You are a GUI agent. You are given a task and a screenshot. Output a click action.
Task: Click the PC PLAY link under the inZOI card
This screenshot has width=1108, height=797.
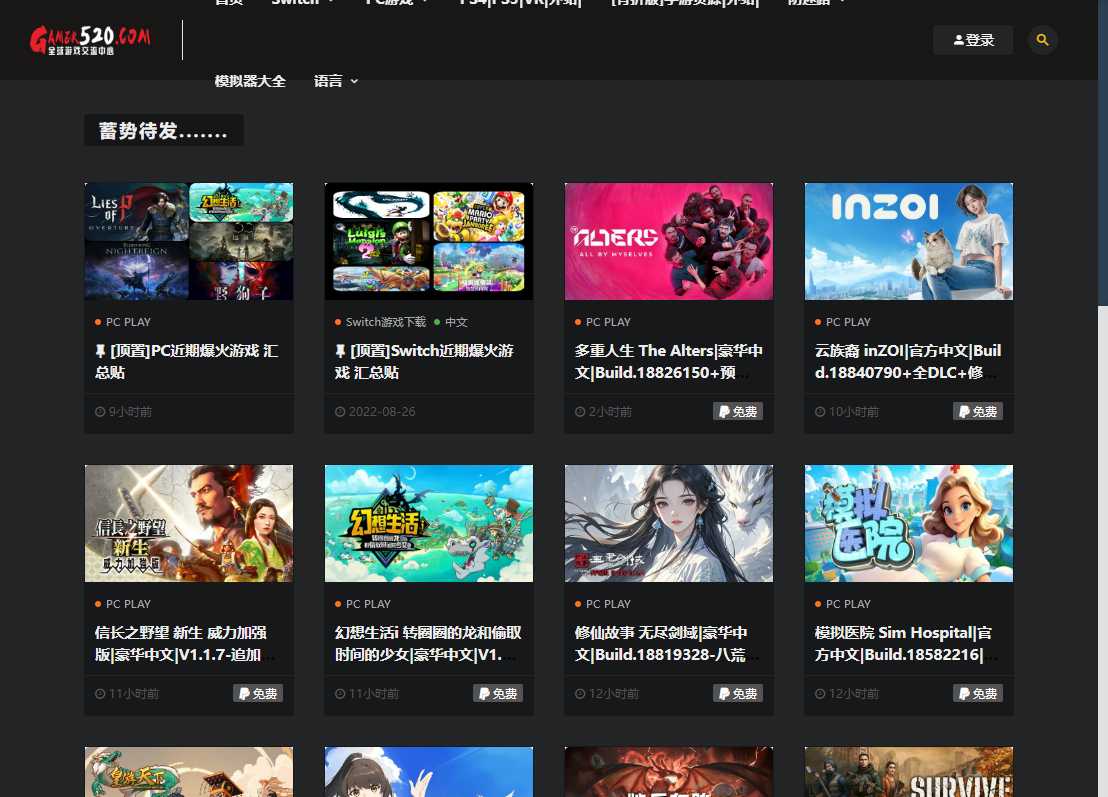848,322
